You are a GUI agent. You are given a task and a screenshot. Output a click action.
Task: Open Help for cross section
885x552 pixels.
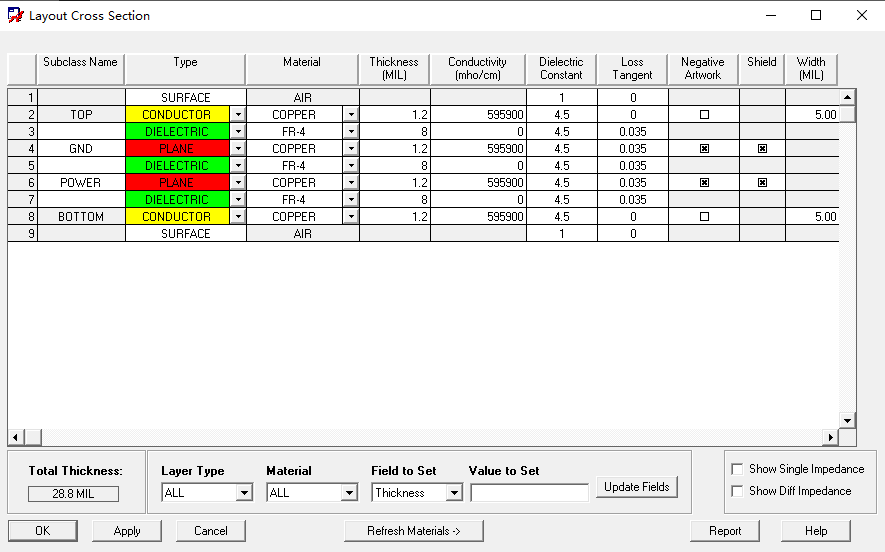816,531
